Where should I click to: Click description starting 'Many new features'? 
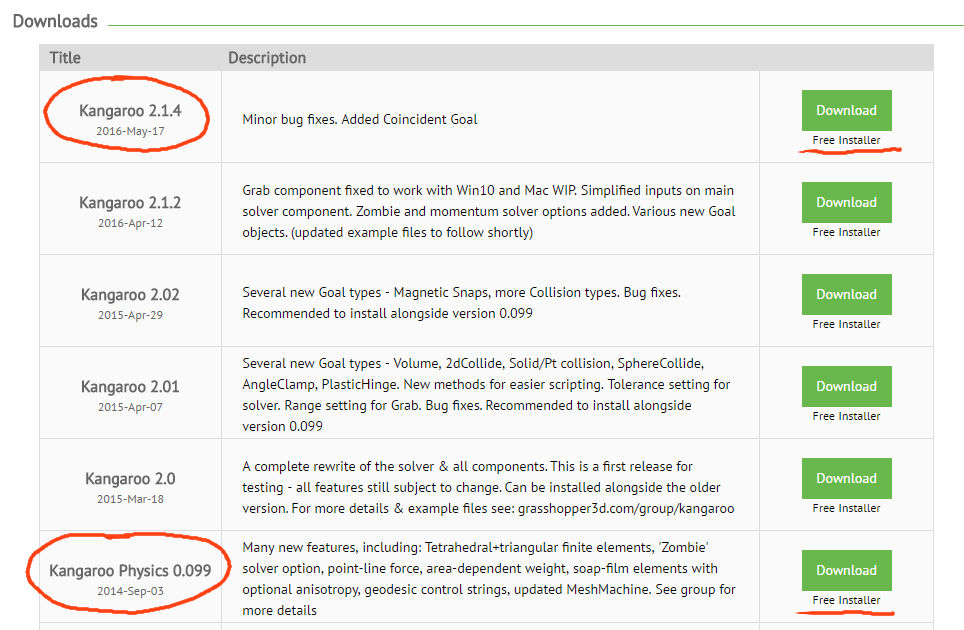click(x=489, y=579)
